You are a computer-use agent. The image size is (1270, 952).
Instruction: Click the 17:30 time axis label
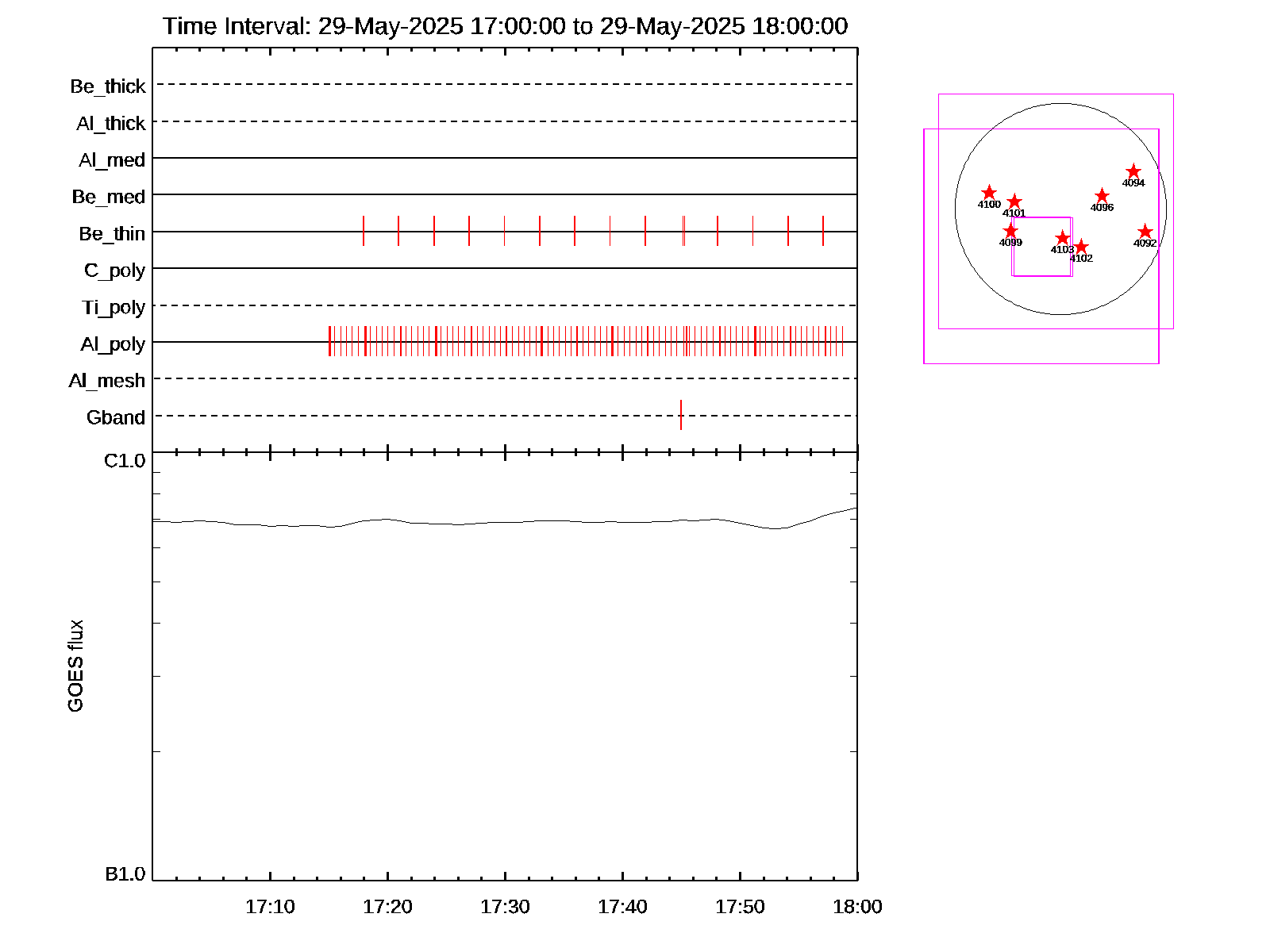point(505,907)
